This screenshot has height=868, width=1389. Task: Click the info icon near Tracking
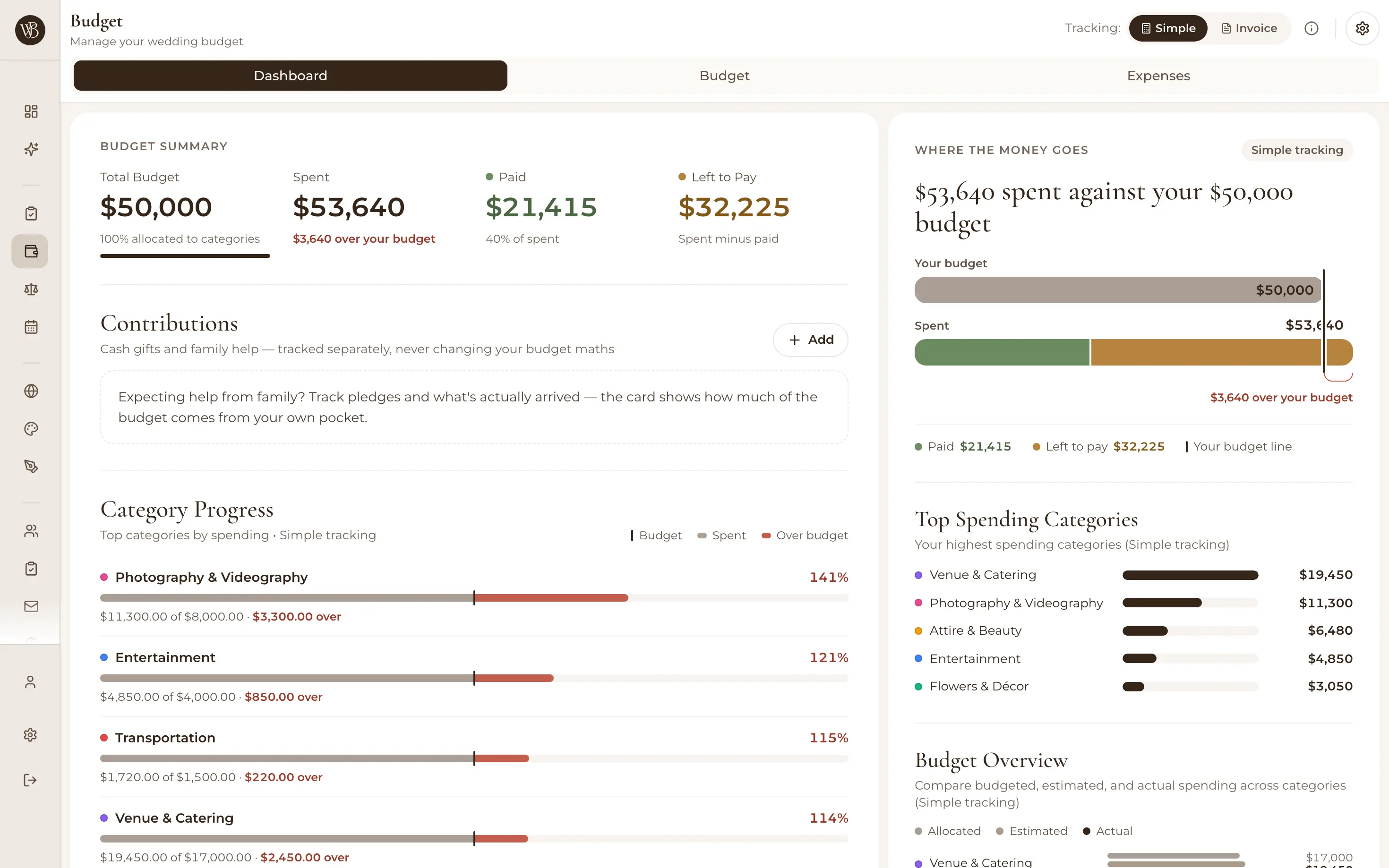click(1311, 28)
